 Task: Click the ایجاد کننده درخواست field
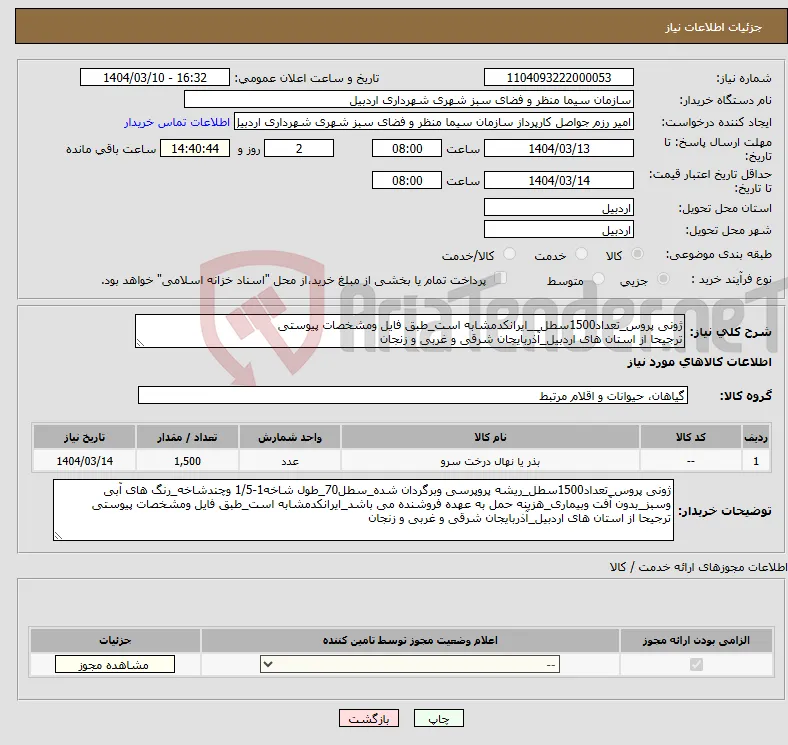coord(433,122)
